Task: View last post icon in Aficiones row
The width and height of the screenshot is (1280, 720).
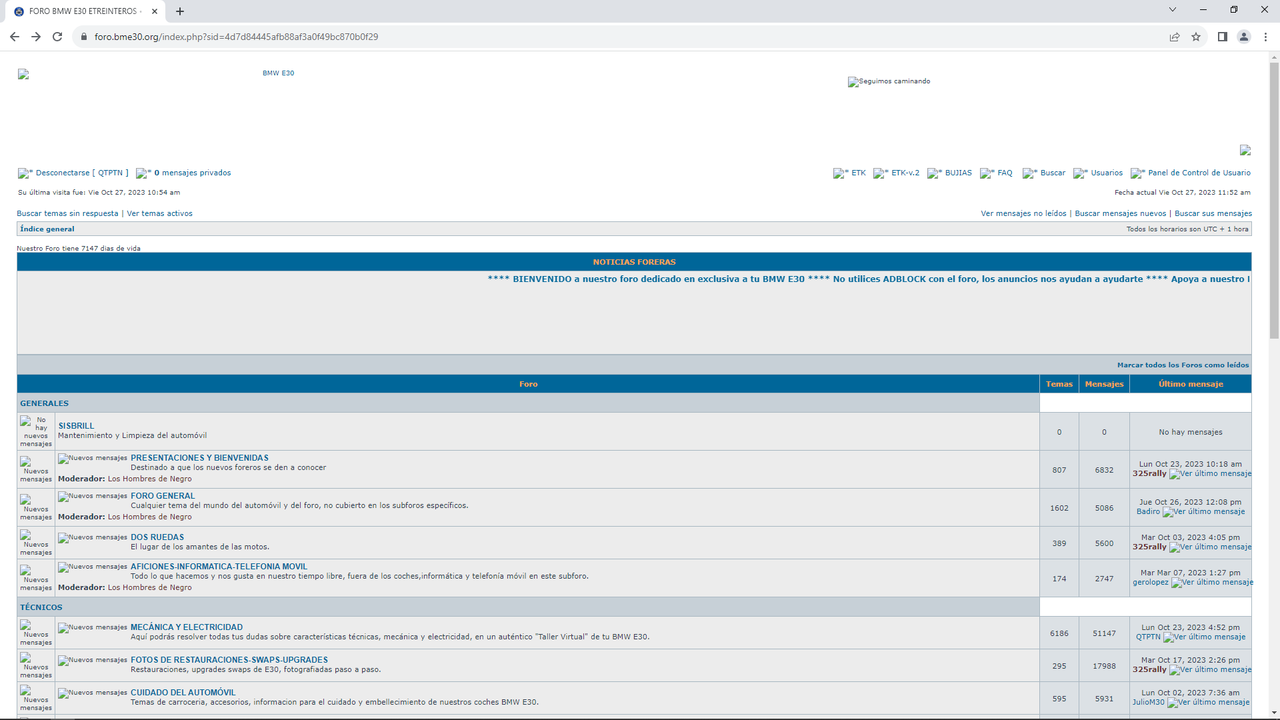Action: [x=1212, y=582]
